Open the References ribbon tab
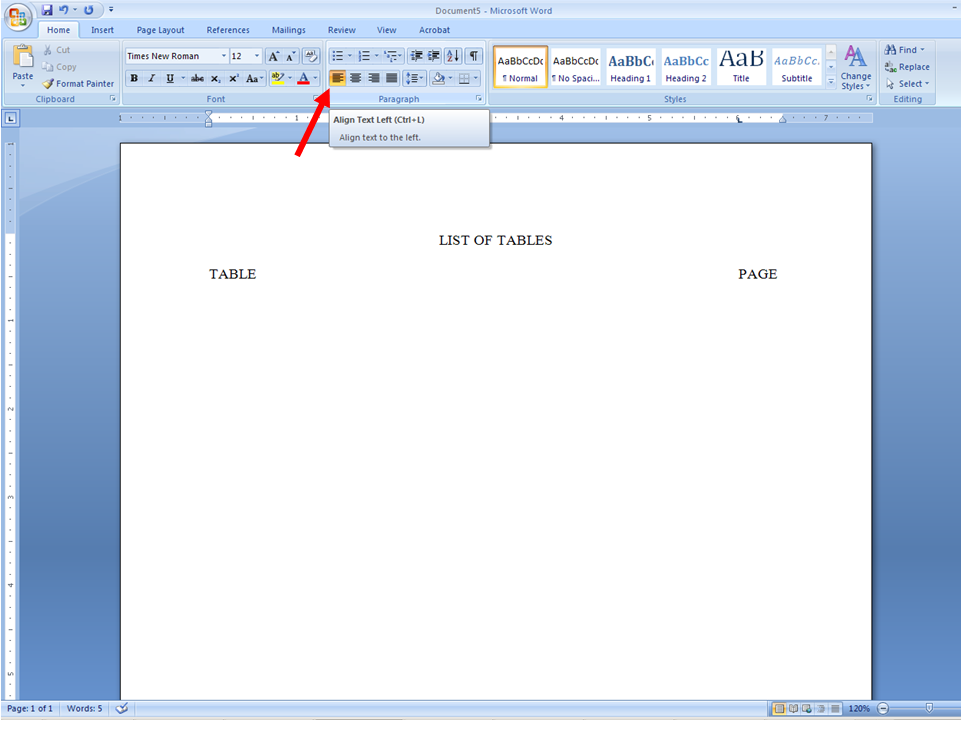The image size is (964, 729). tap(228, 30)
